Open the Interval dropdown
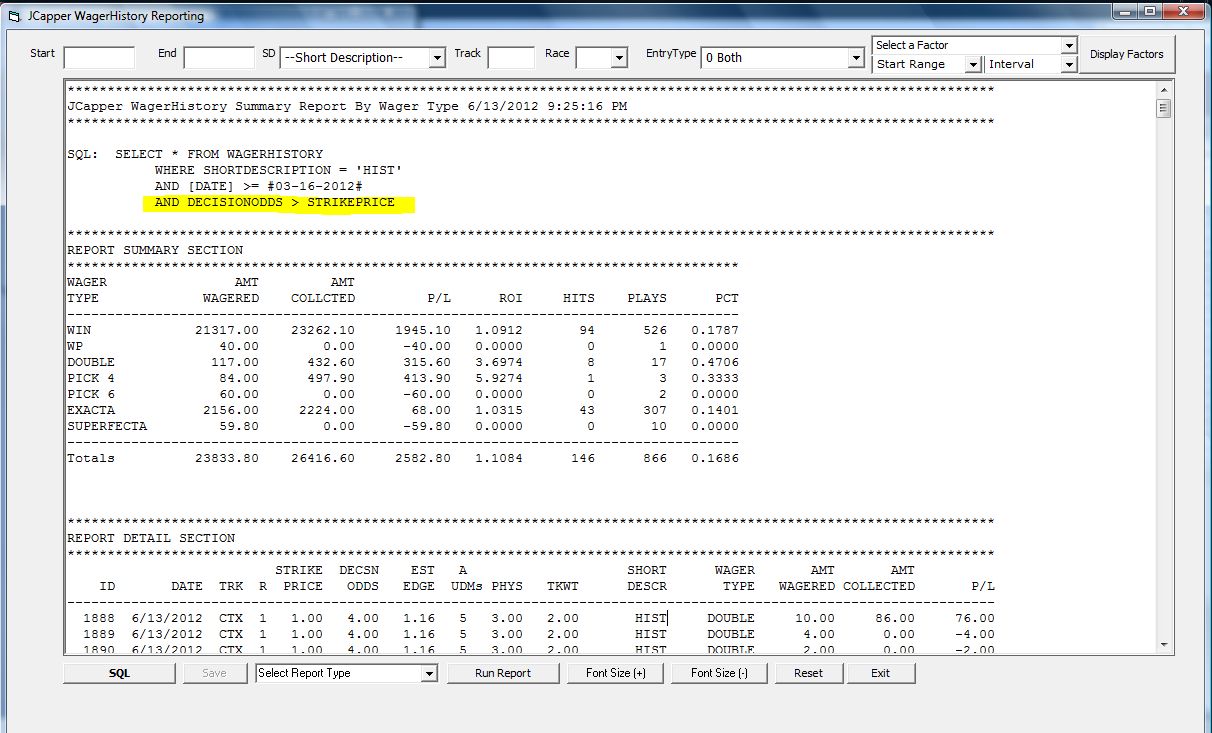1212x733 pixels. click(x=1068, y=65)
